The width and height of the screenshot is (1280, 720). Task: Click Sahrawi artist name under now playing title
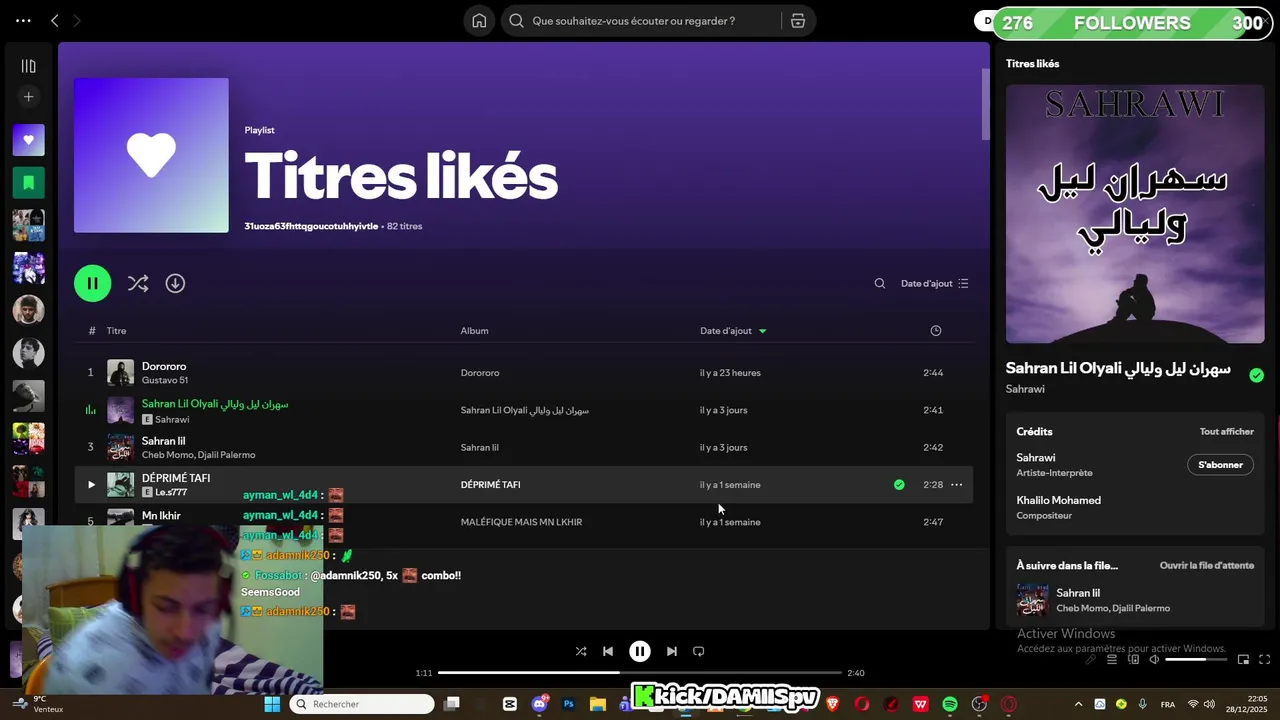1025,389
